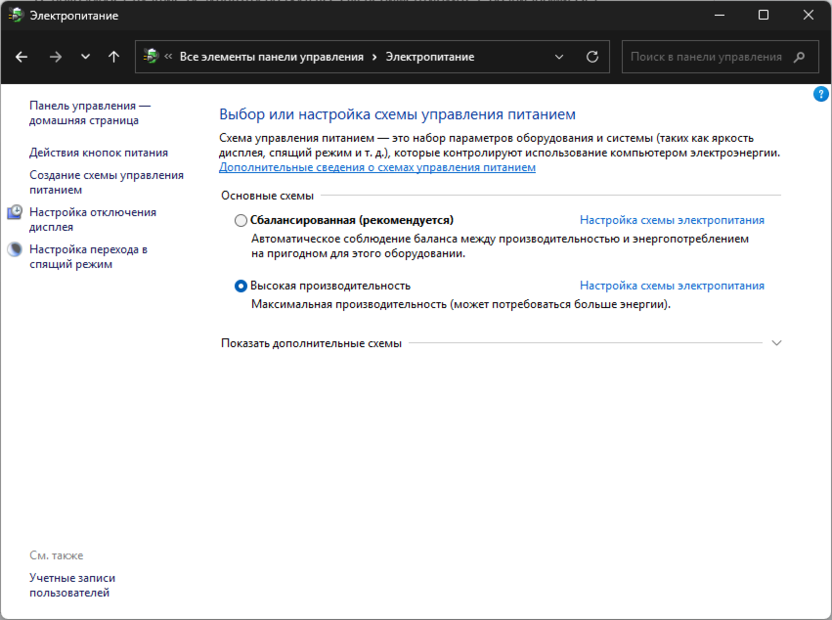Click the power options icon in address bar
The height and width of the screenshot is (620, 832).
tap(151, 57)
